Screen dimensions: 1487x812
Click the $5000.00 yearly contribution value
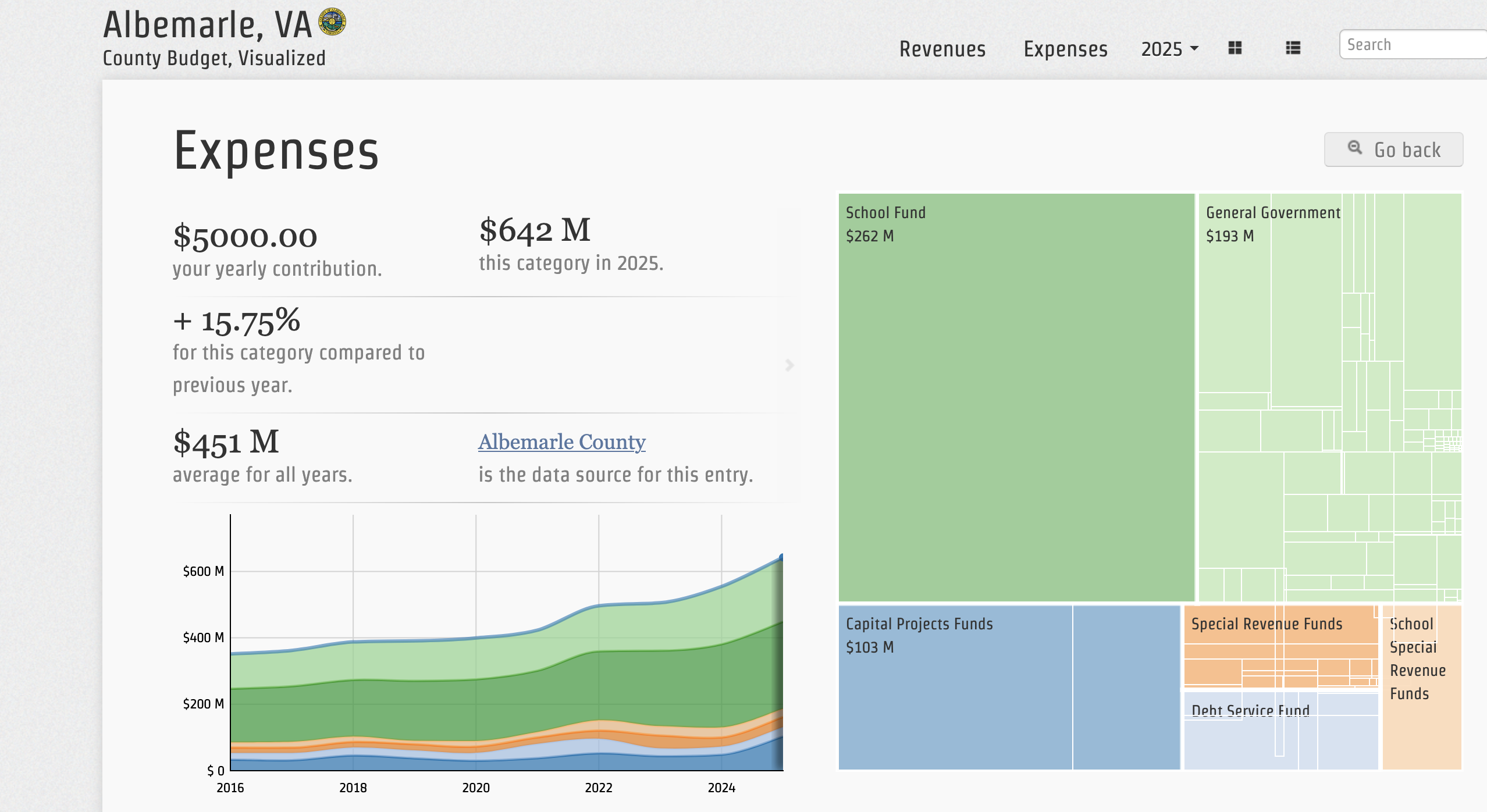pos(245,237)
